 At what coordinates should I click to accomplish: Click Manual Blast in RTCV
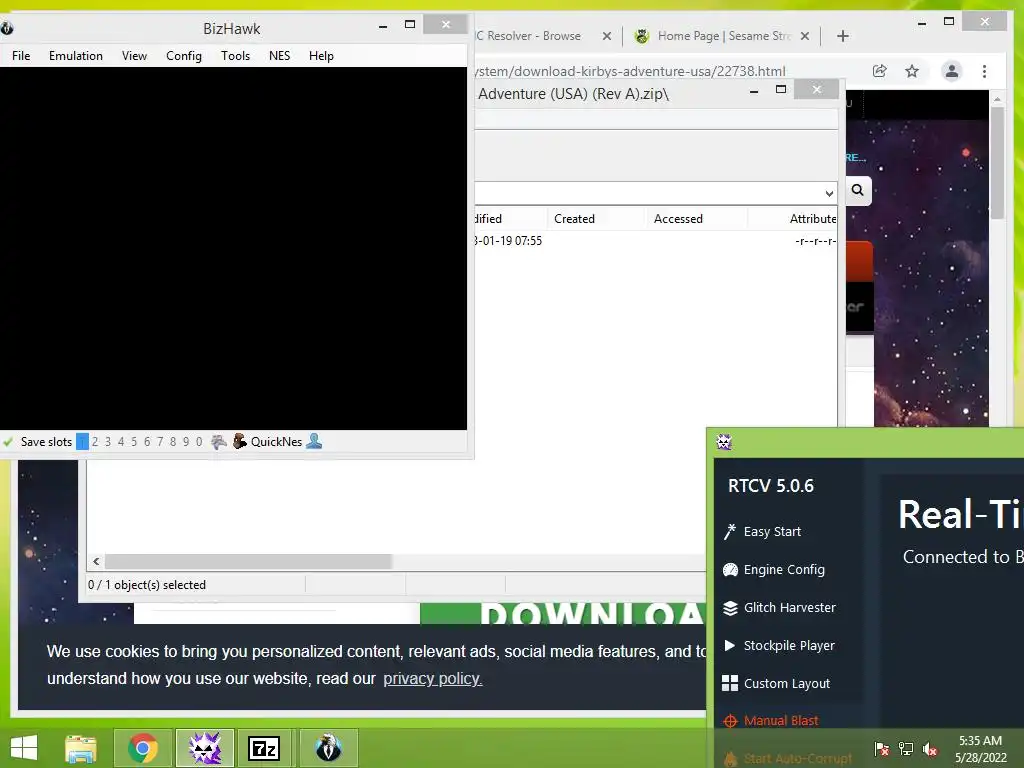[780, 721]
